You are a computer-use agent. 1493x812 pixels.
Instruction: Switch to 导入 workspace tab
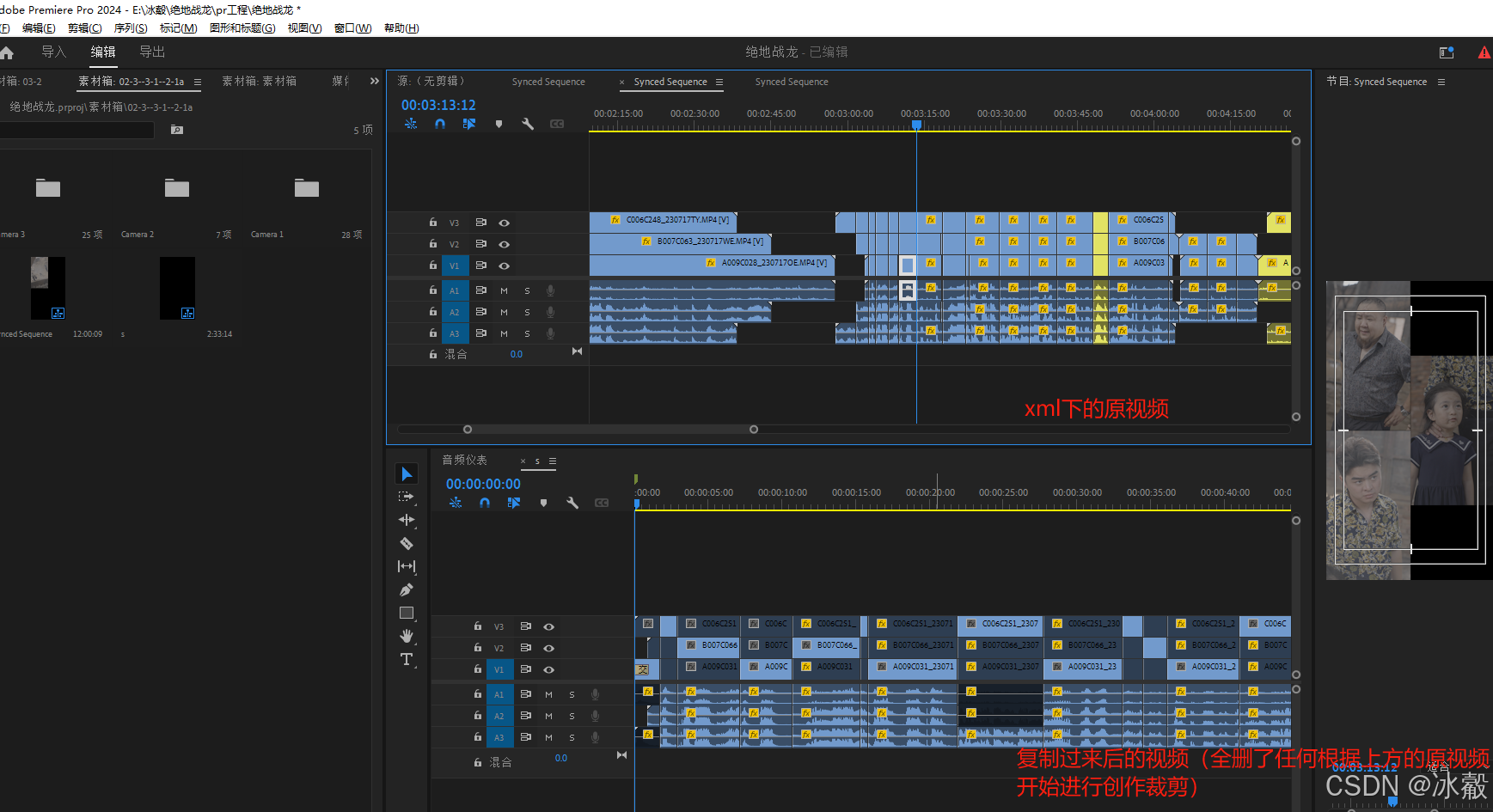click(x=54, y=52)
